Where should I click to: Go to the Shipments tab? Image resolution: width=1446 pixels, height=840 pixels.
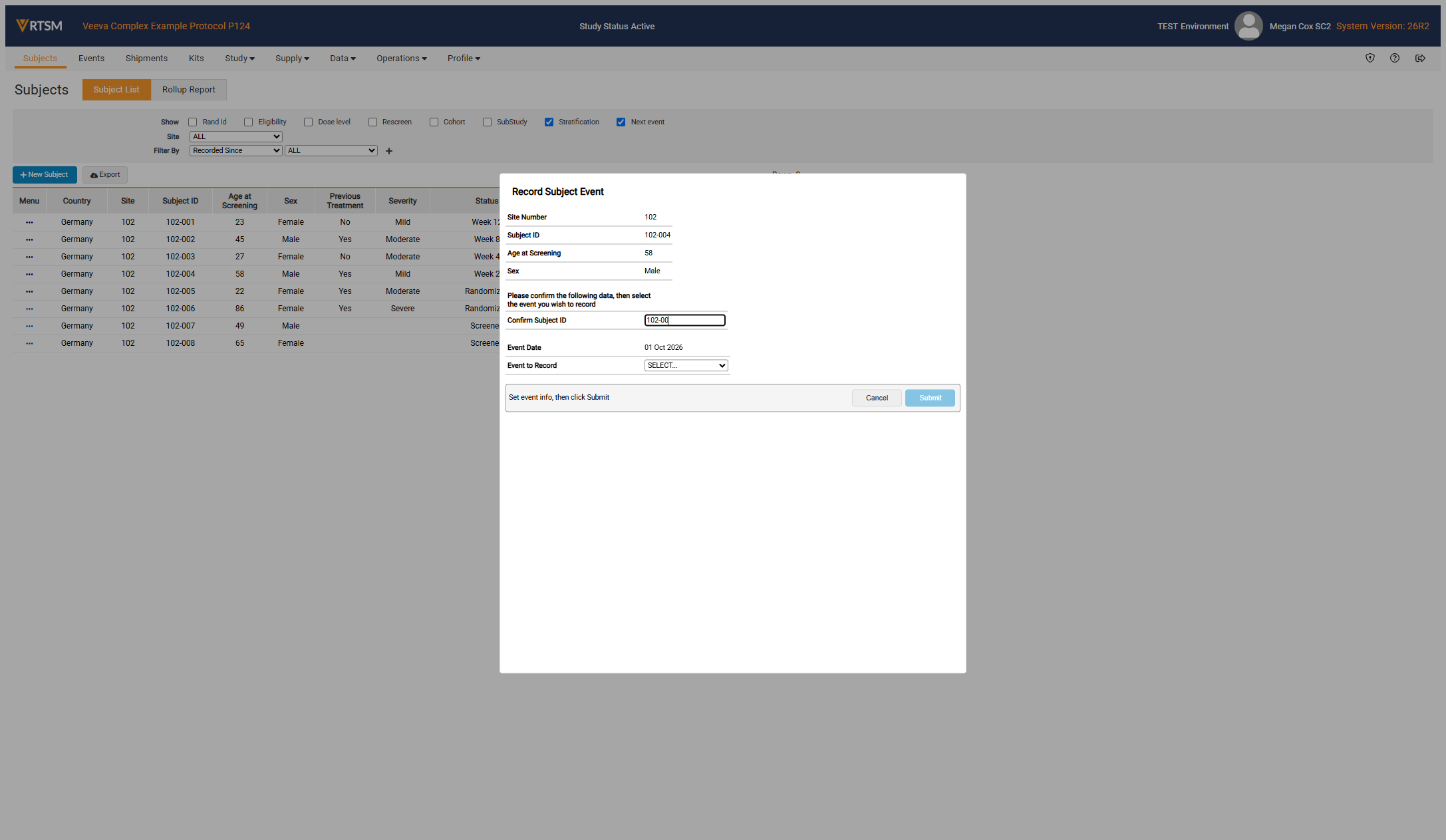pyautogui.click(x=146, y=59)
